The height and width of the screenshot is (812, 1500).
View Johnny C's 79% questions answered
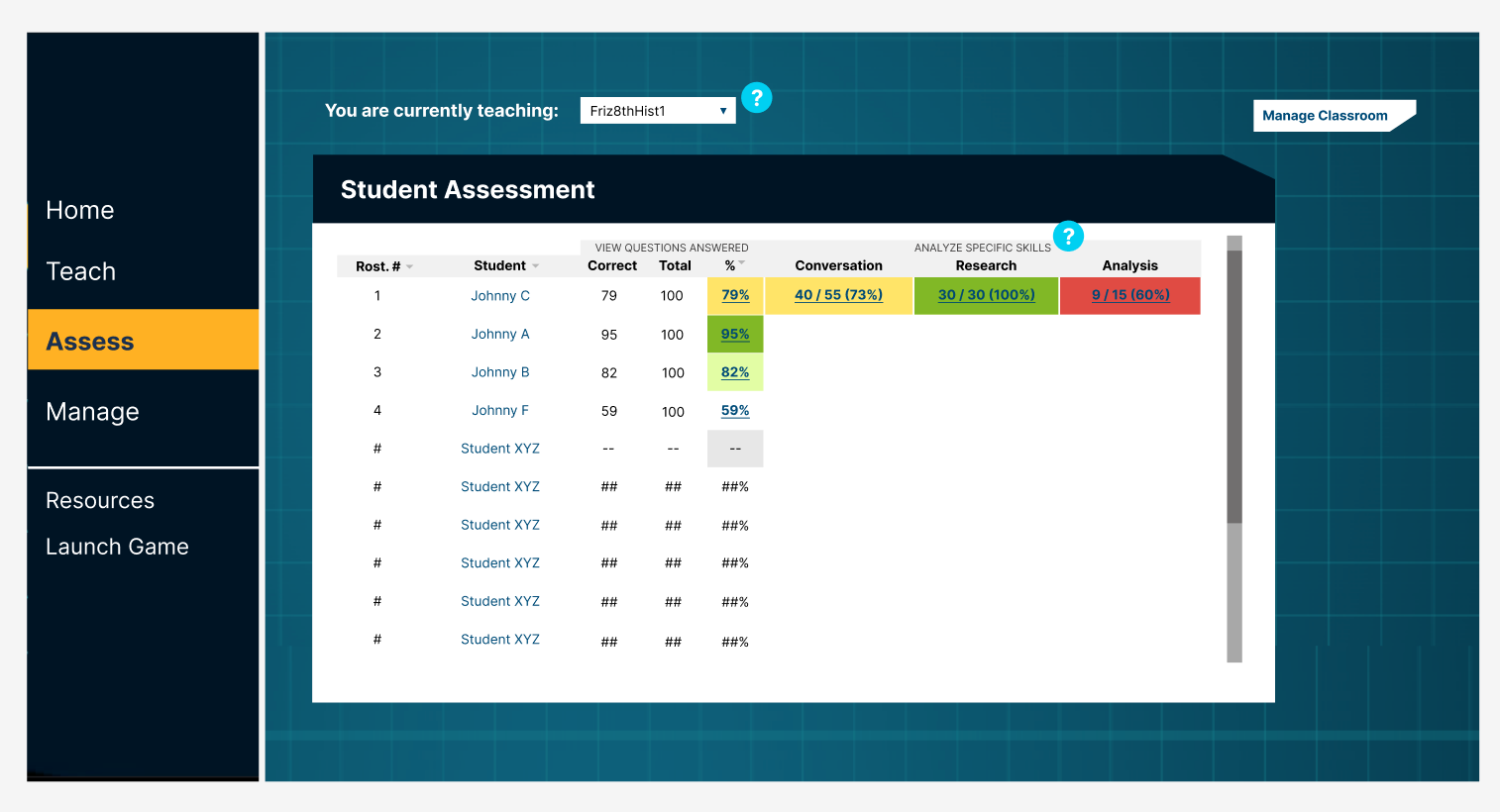735,295
